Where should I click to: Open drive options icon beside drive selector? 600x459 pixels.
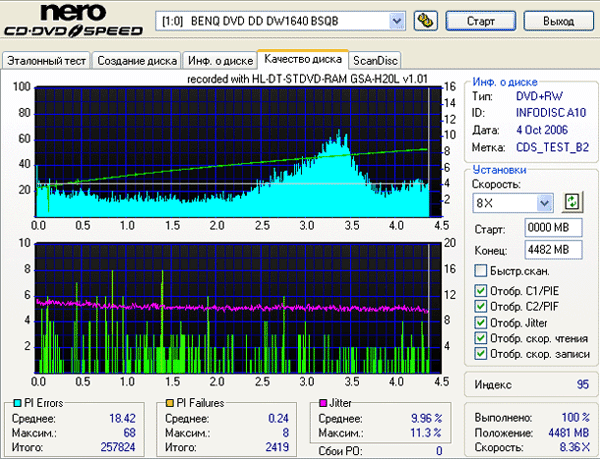(x=424, y=20)
